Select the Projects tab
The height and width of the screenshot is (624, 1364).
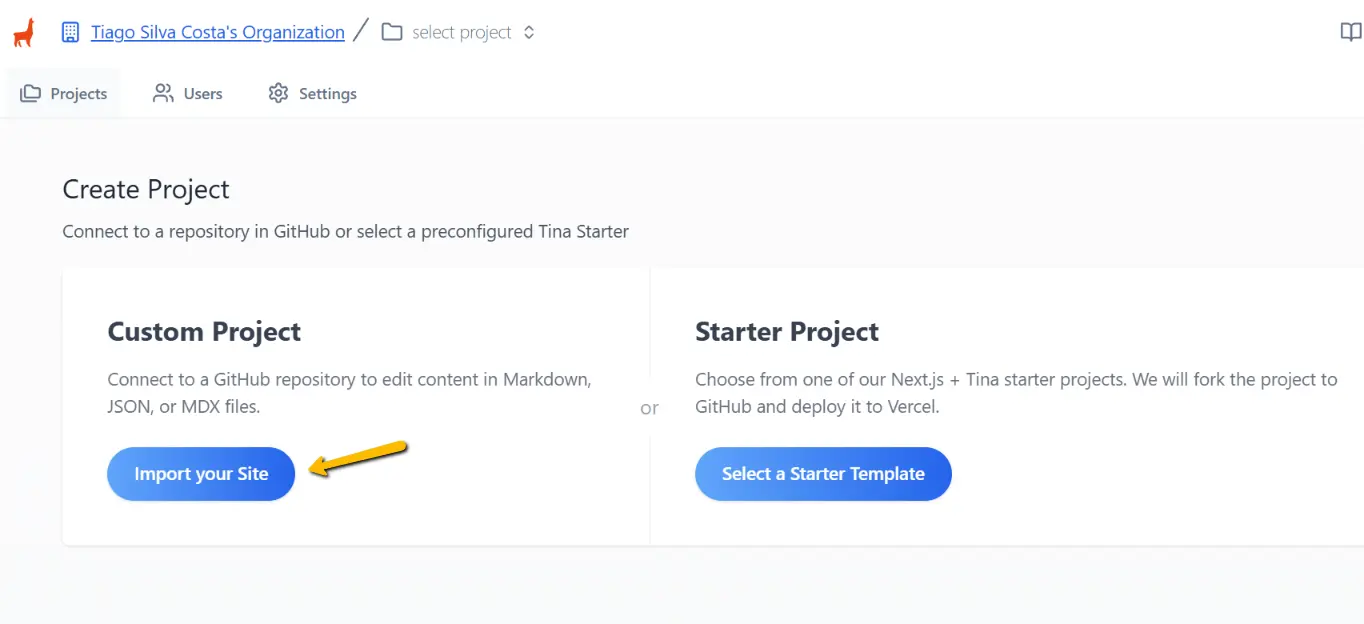click(x=78, y=93)
